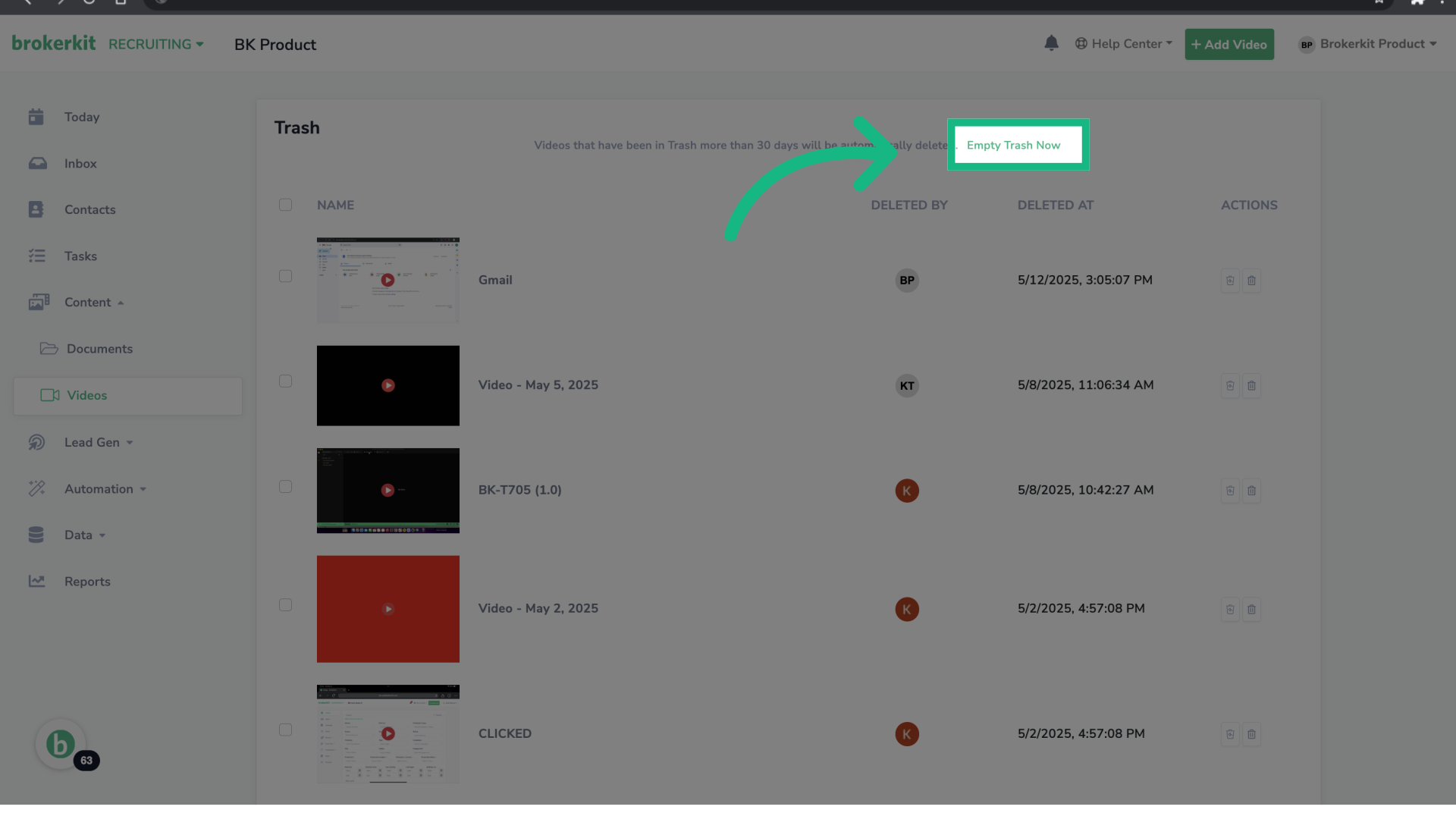Permanently delete the CLICKED video
This screenshot has width=1456, height=819.
click(x=1251, y=734)
